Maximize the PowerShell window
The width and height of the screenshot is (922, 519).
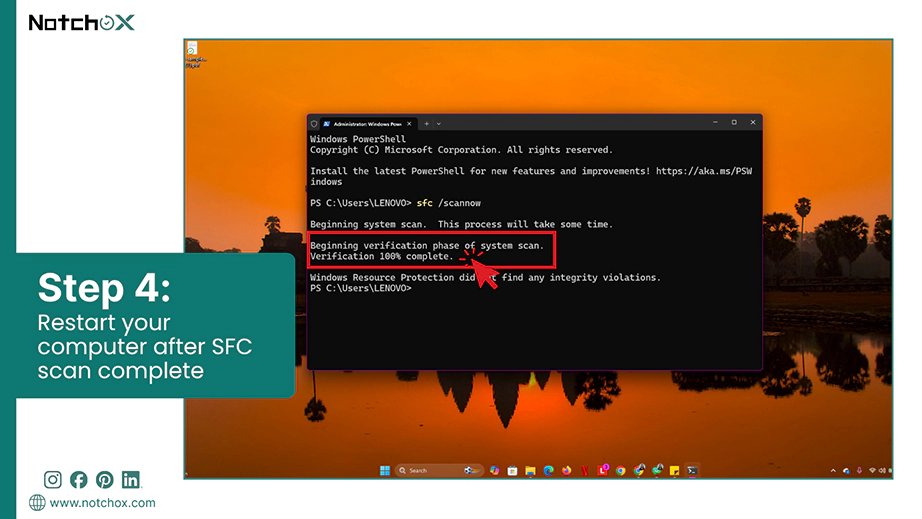[x=734, y=122]
